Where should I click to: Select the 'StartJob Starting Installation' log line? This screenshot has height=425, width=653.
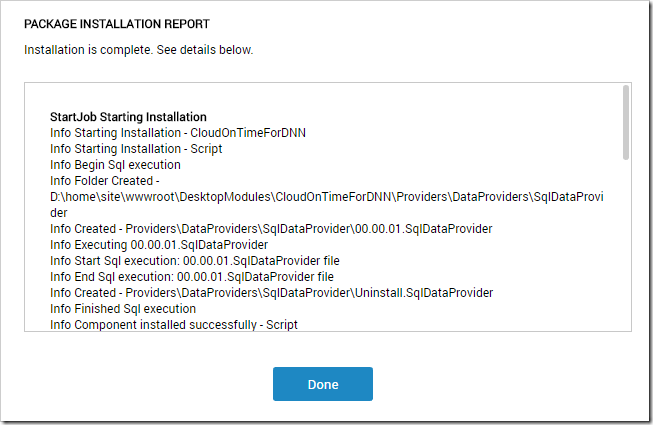128,117
